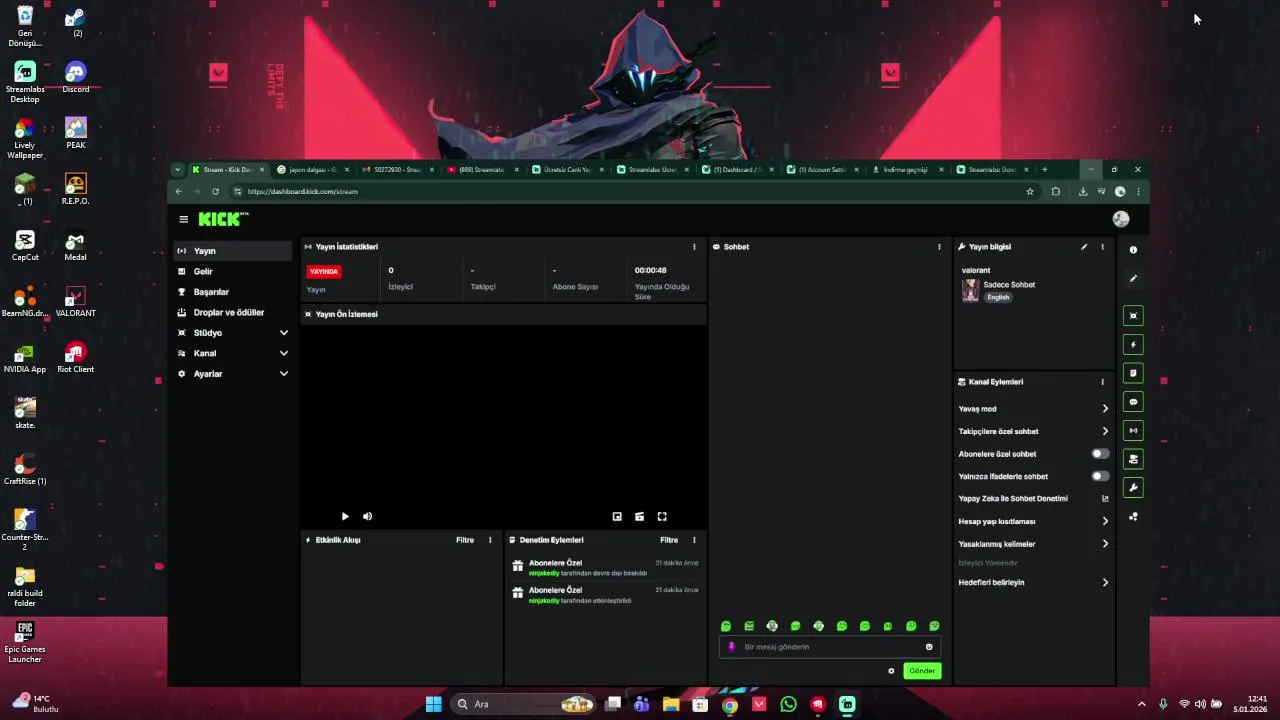Click the info icon in right sidebar

click(x=1133, y=250)
